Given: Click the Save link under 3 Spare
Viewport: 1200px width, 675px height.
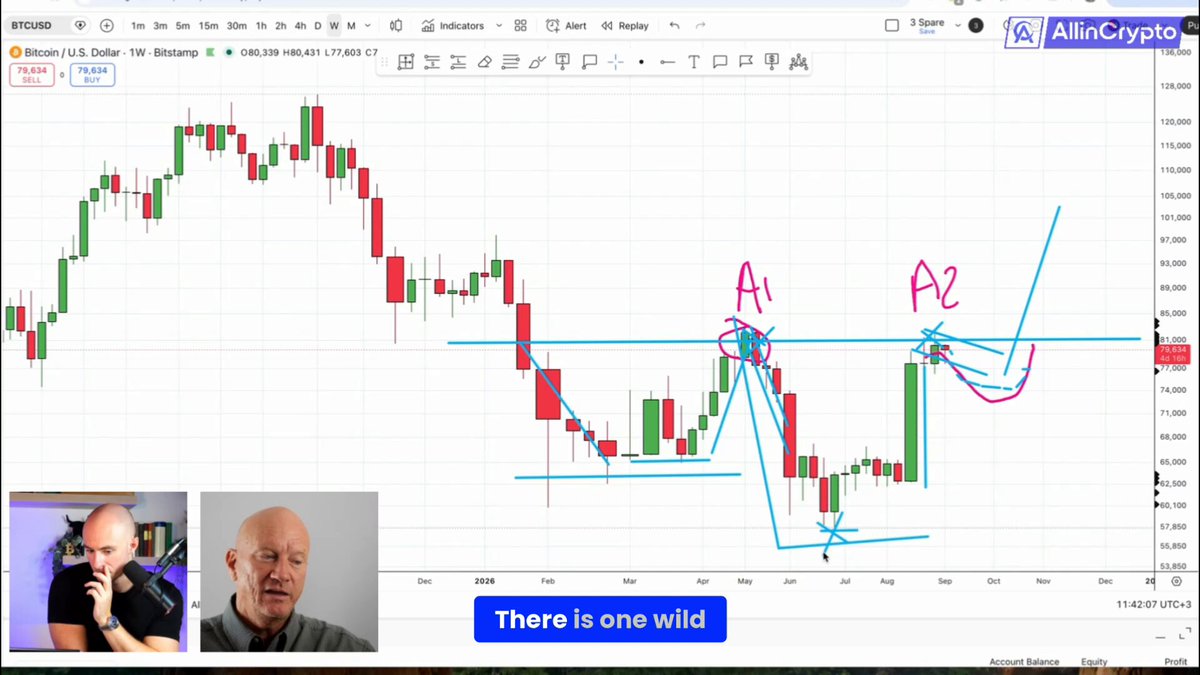Looking at the screenshot, I should click(927, 32).
